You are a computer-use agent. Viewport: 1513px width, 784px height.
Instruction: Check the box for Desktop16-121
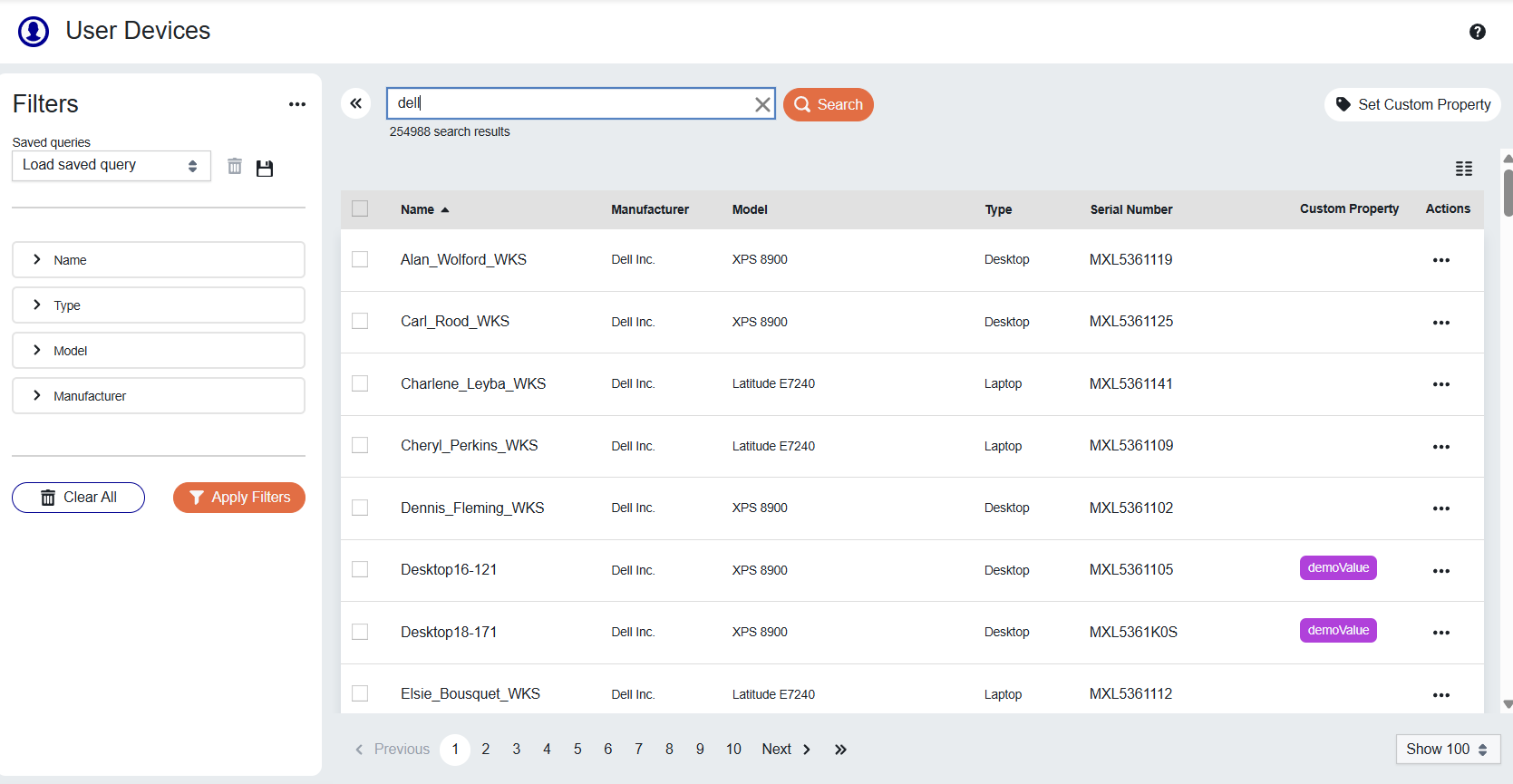click(360, 570)
